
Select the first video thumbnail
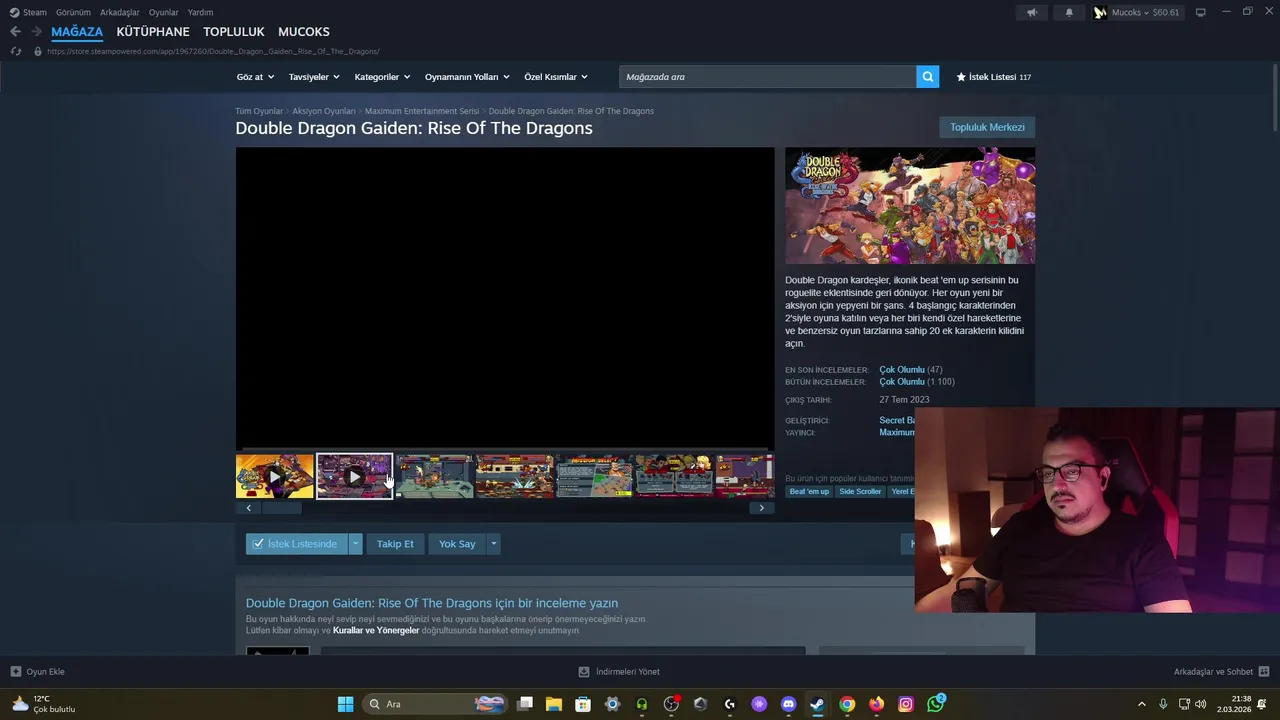tap(275, 476)
